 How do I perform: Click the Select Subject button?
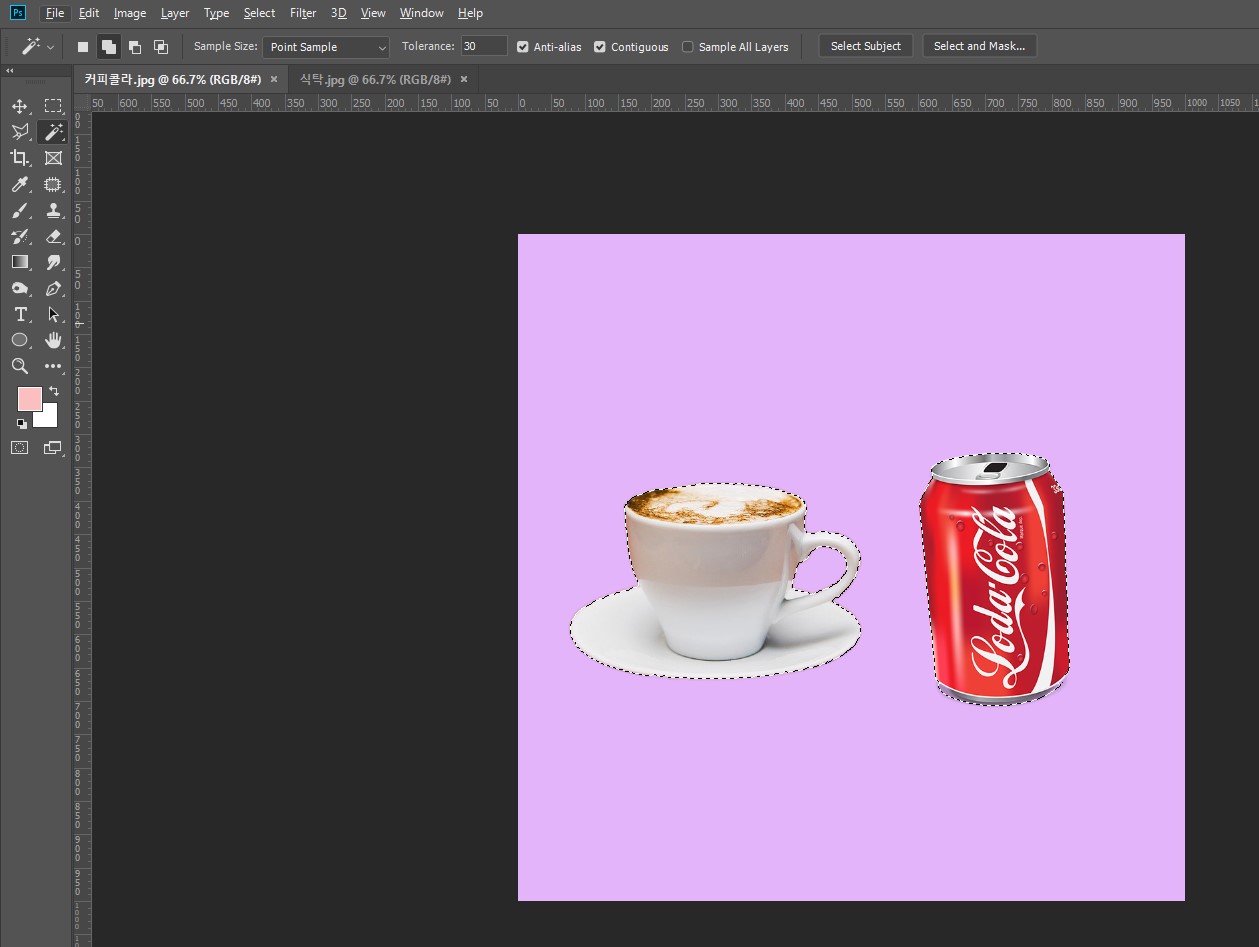pos(865,46)
